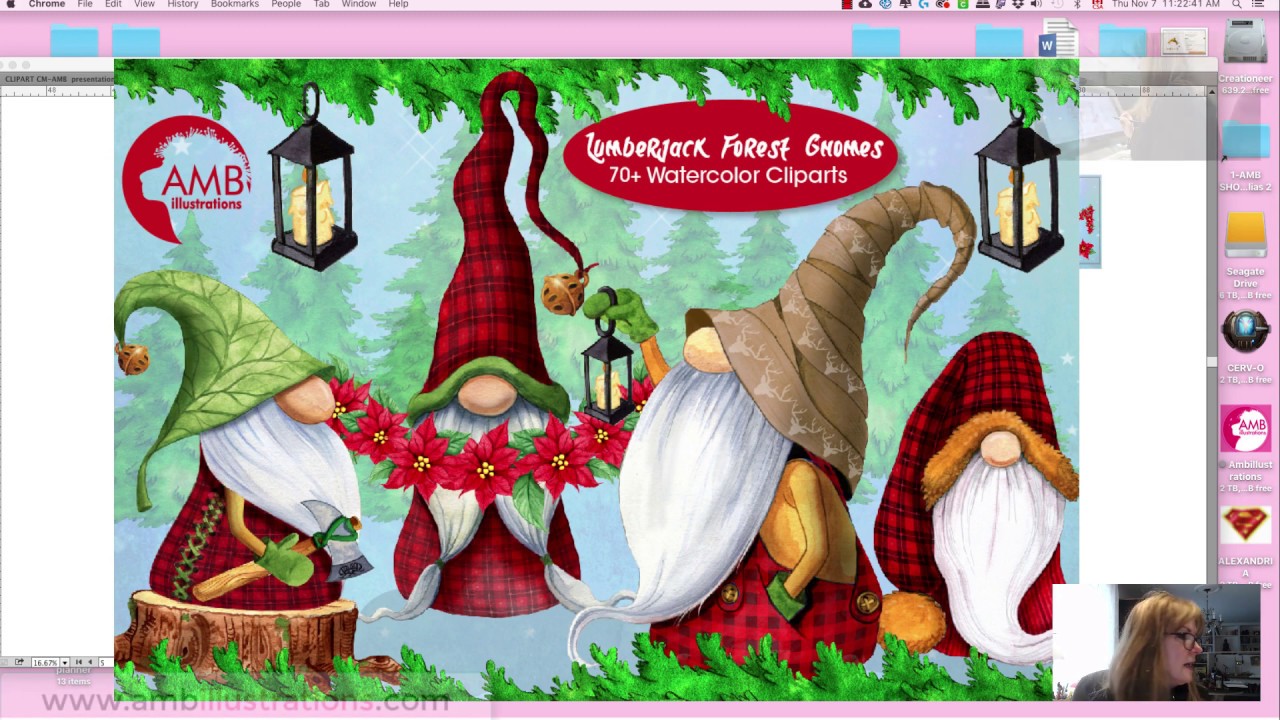1280x720 pixels.
Task: Click the webcam video overlay
Action: (1157, 642)
